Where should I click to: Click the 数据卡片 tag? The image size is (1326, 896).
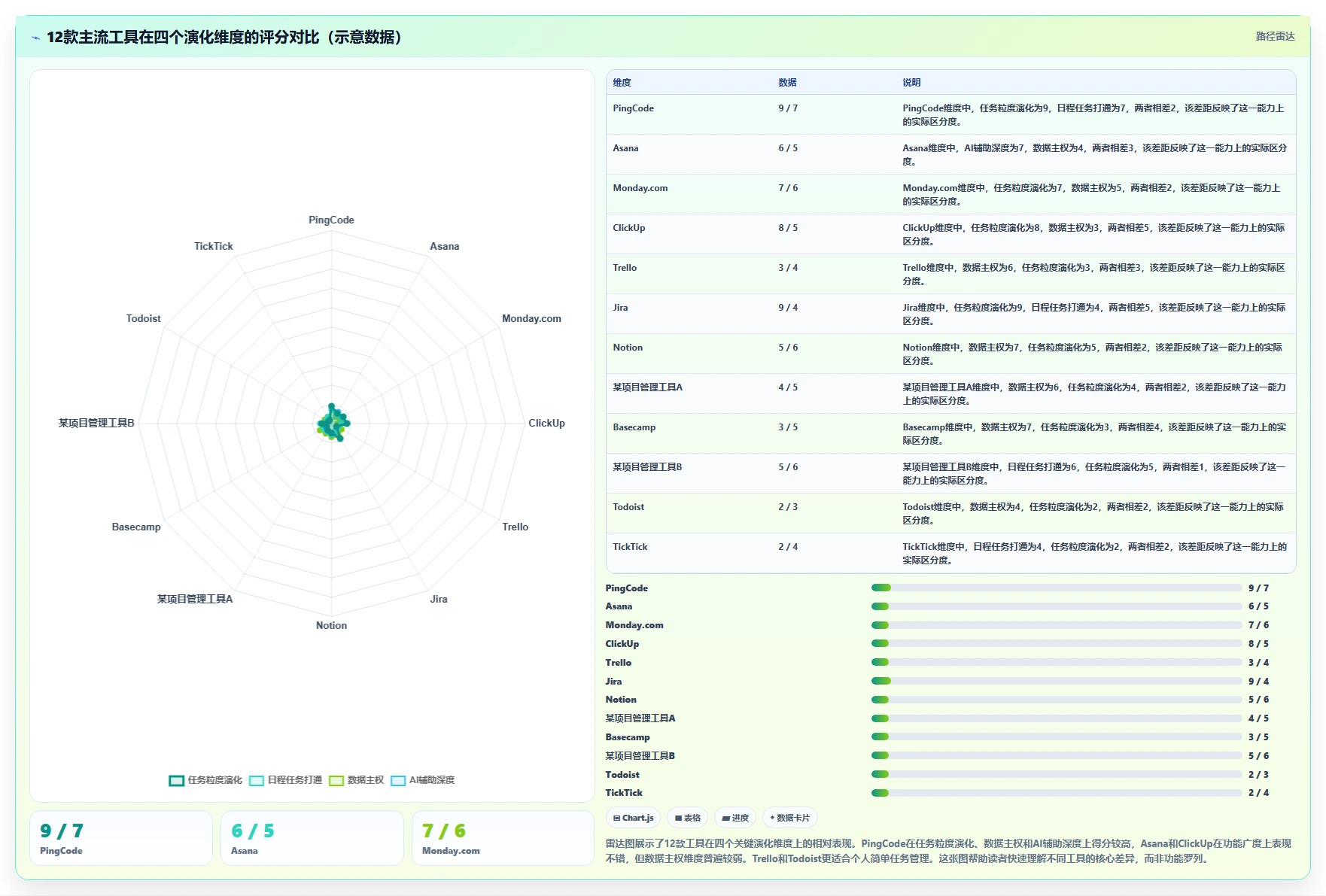(790, 818)
